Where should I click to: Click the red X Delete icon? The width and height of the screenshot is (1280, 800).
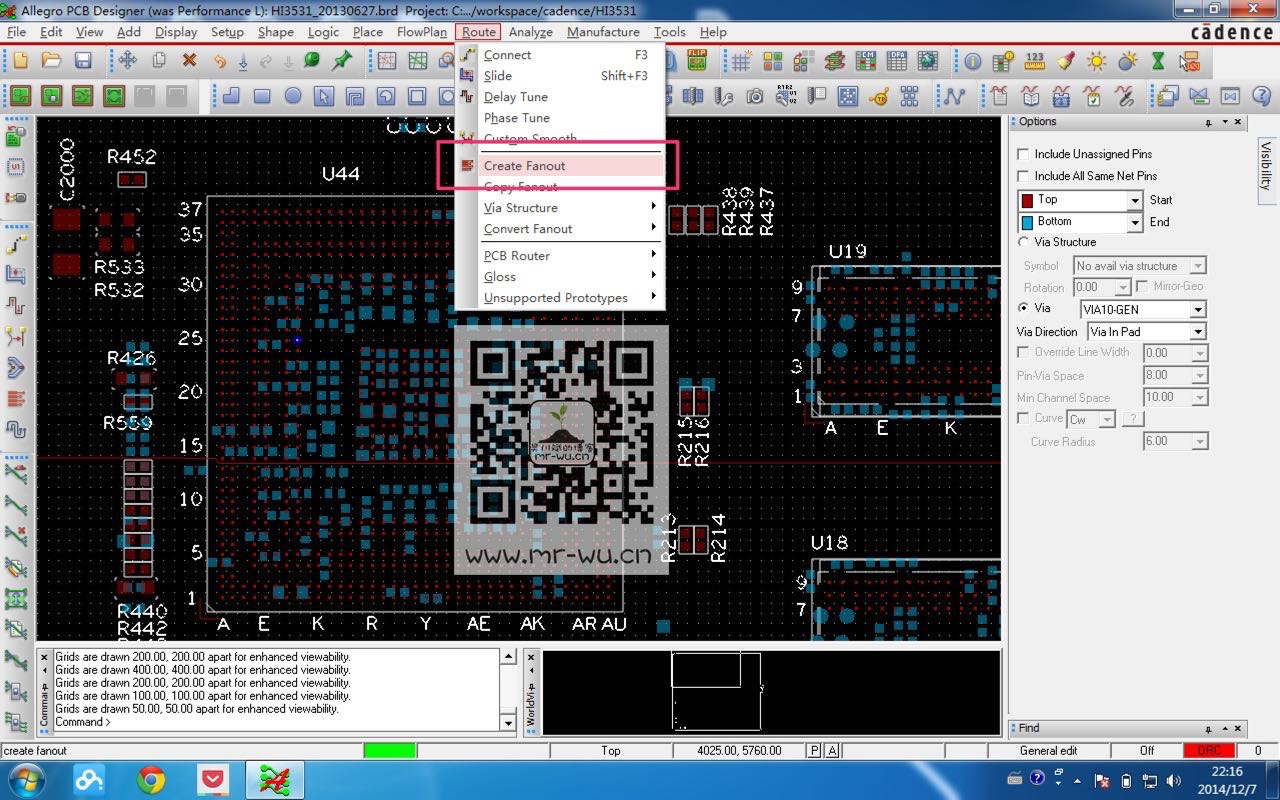189,61
